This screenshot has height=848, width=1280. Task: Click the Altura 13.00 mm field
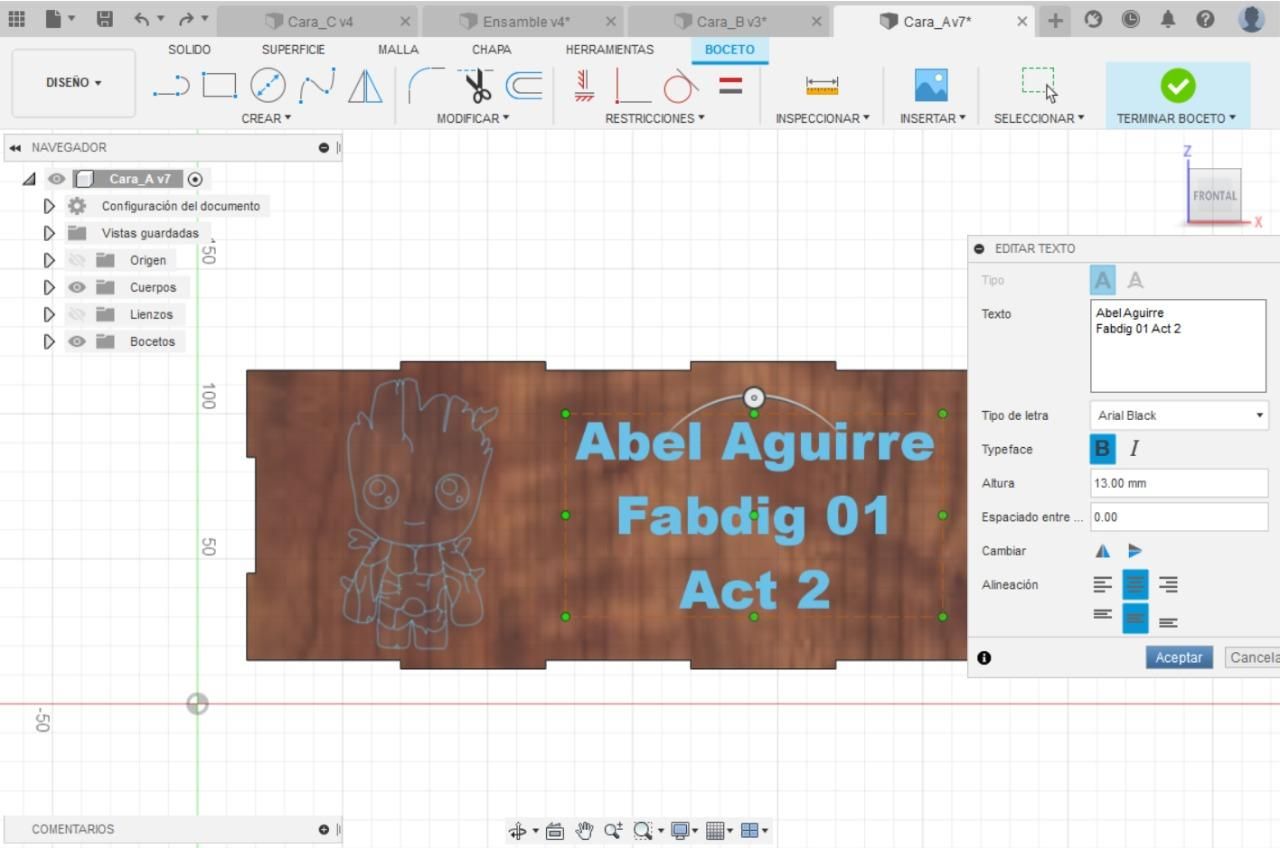1179,483
